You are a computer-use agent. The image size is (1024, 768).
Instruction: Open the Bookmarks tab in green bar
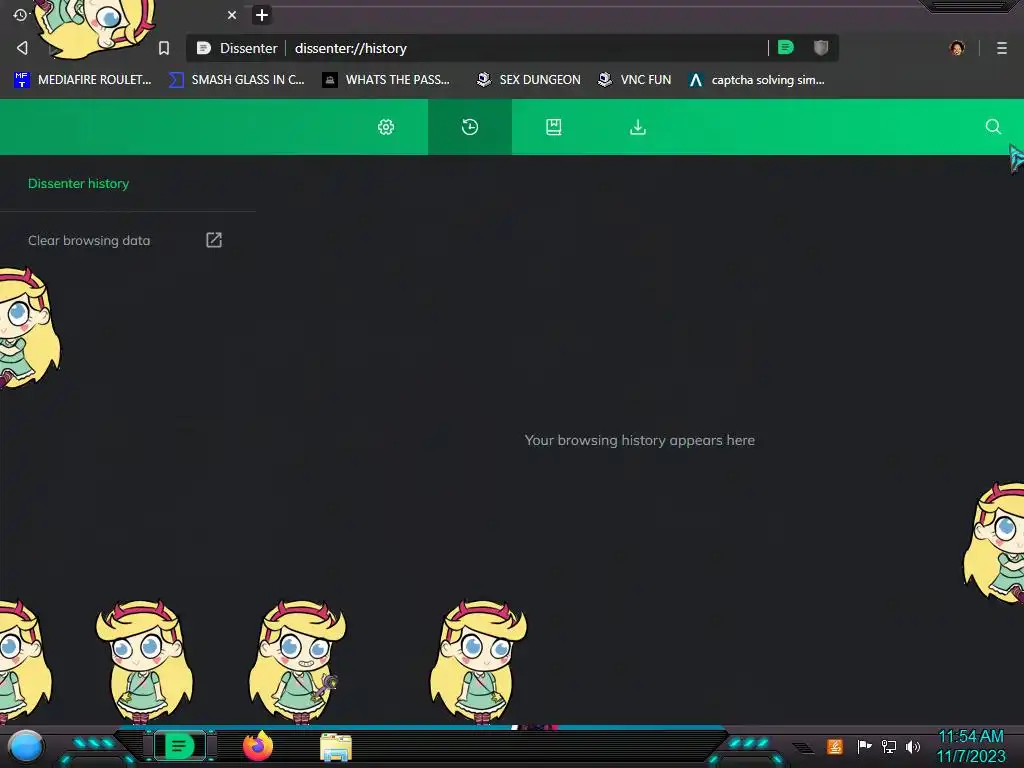click(x=554, y=127)
